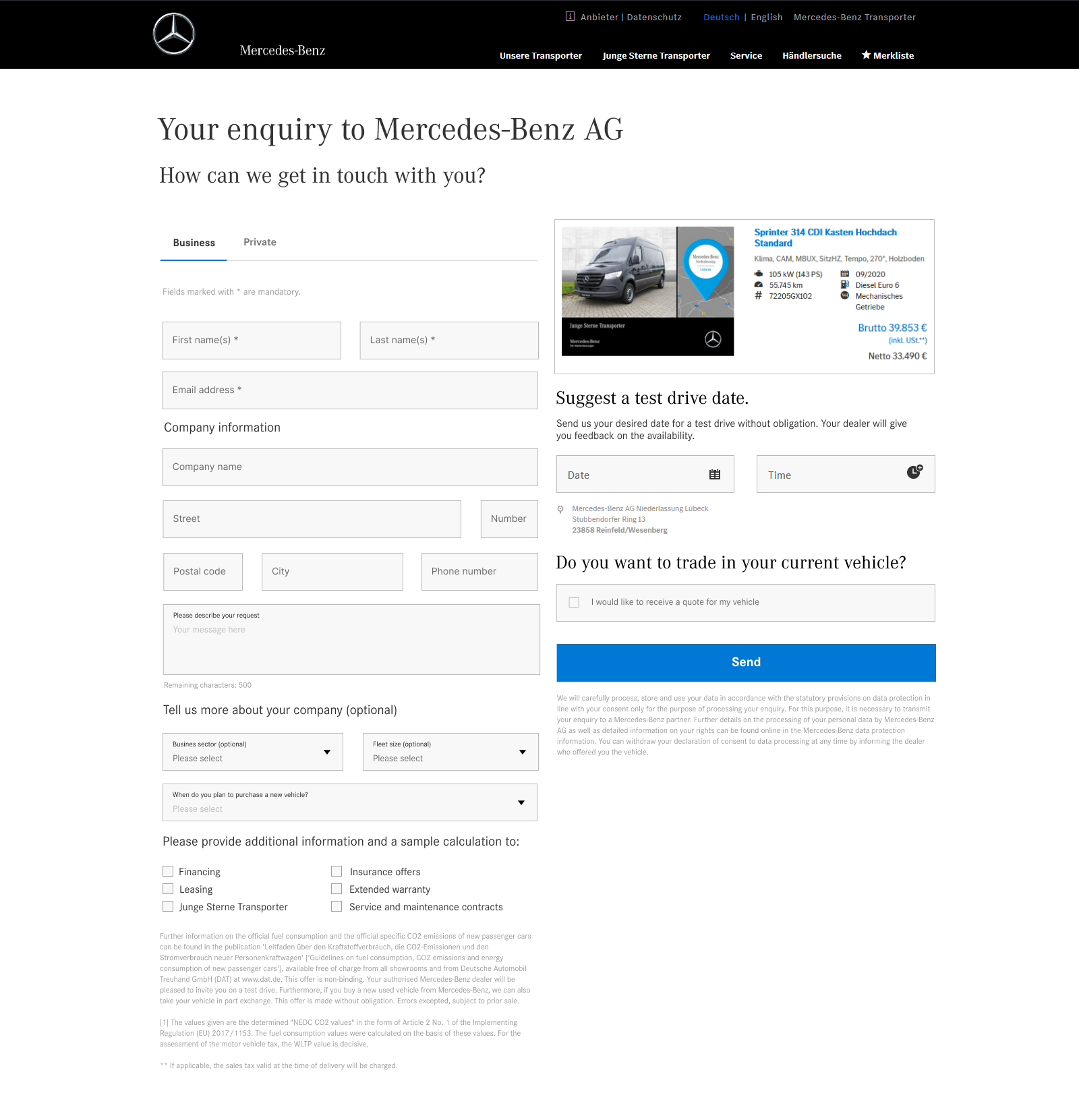Focus the Street input field
This screenshot has height=1120, width=1079.
(312, 519)
